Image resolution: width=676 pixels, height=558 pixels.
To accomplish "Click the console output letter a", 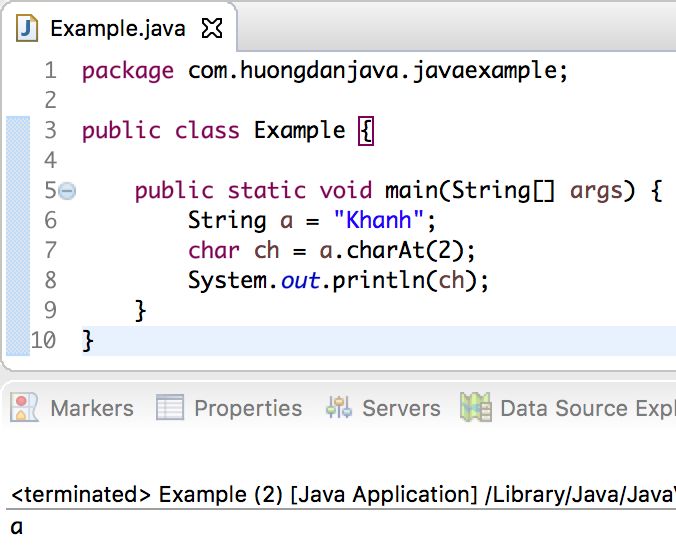I will [x=17, y=527].
